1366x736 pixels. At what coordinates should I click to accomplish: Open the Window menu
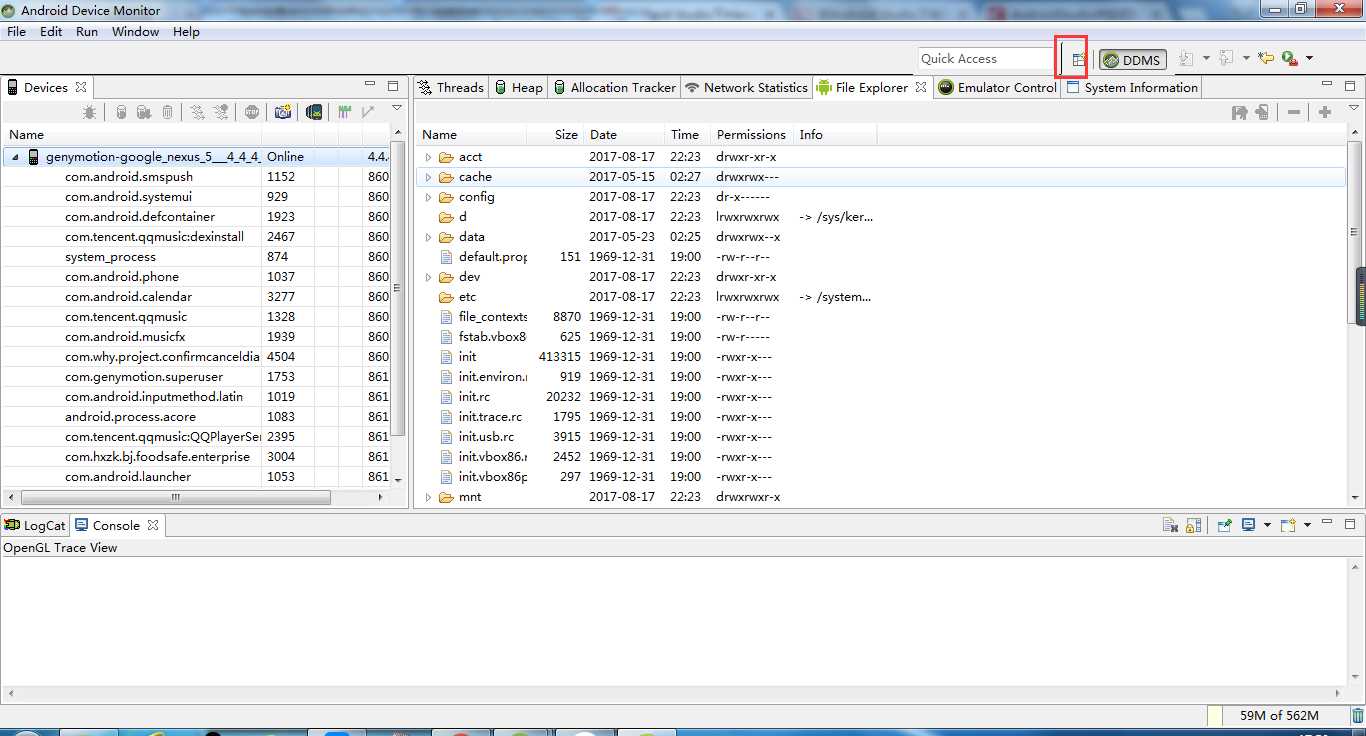point(135,32)
